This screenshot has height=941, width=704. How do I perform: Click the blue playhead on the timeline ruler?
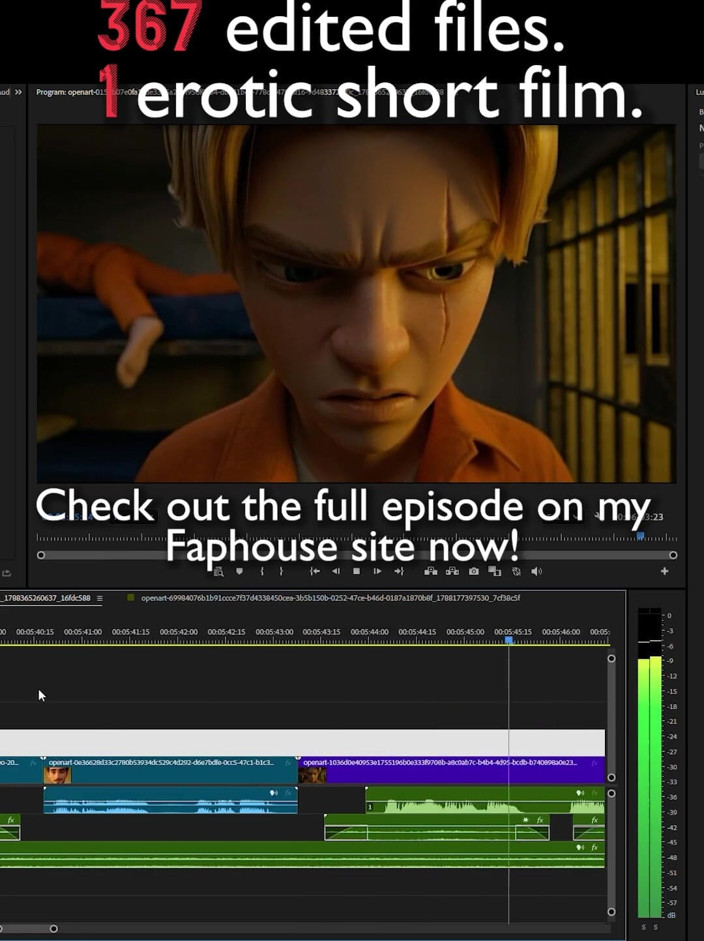[x=509, y=640]
